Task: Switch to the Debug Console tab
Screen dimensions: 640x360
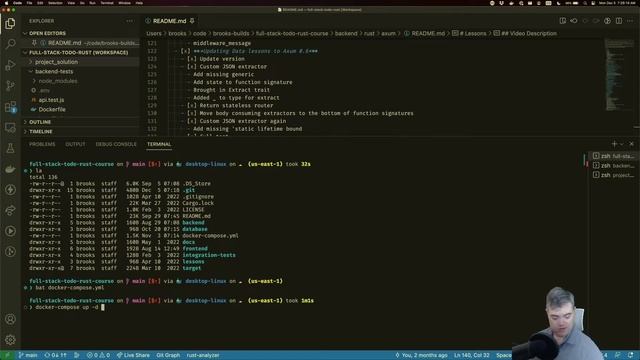Action: pos(116,144)
